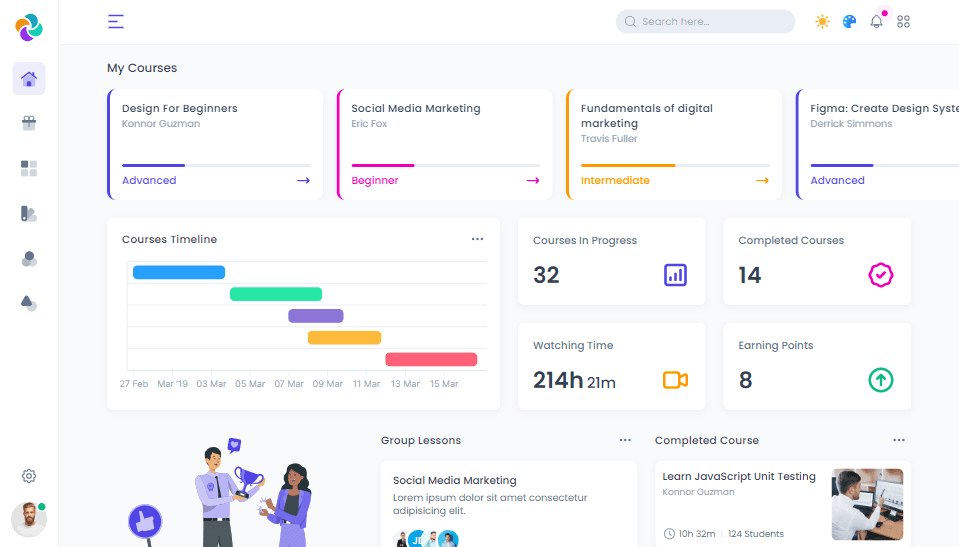Open the color palette theme icon
The width and height of the screenshot is (959, 547).
click(849, 21)
